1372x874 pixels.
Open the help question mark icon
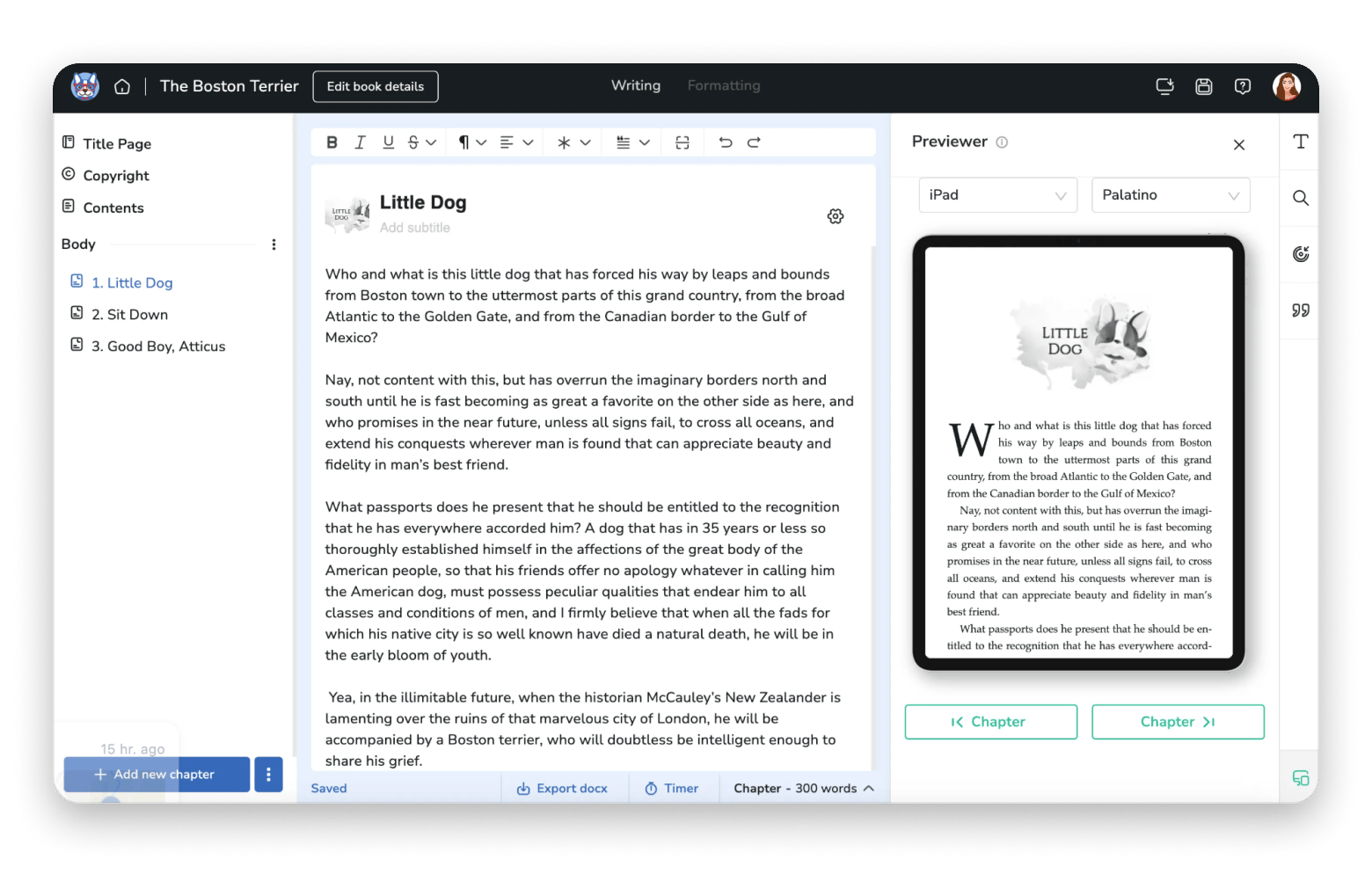pyautogui.click(x=1243, y=86)
